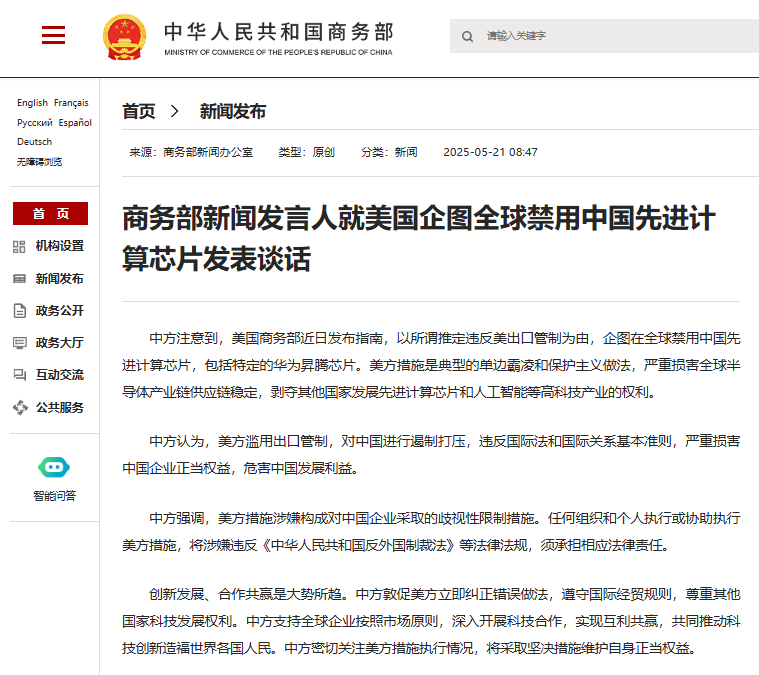This screenshot has height=675, width=759.
Task: Click the 新闻发布 sidebar news icon
Action: click(19, 279)
